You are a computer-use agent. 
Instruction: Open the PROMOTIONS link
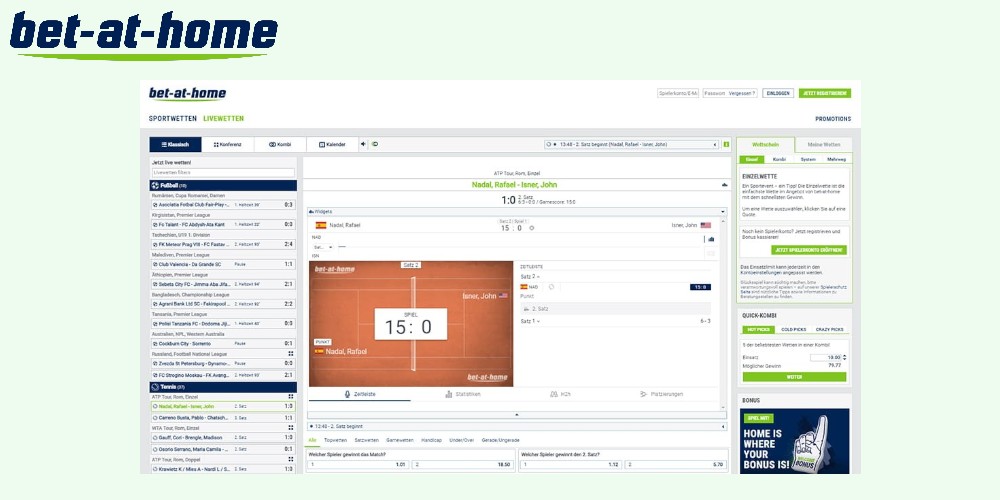click(x=833, y=119)
